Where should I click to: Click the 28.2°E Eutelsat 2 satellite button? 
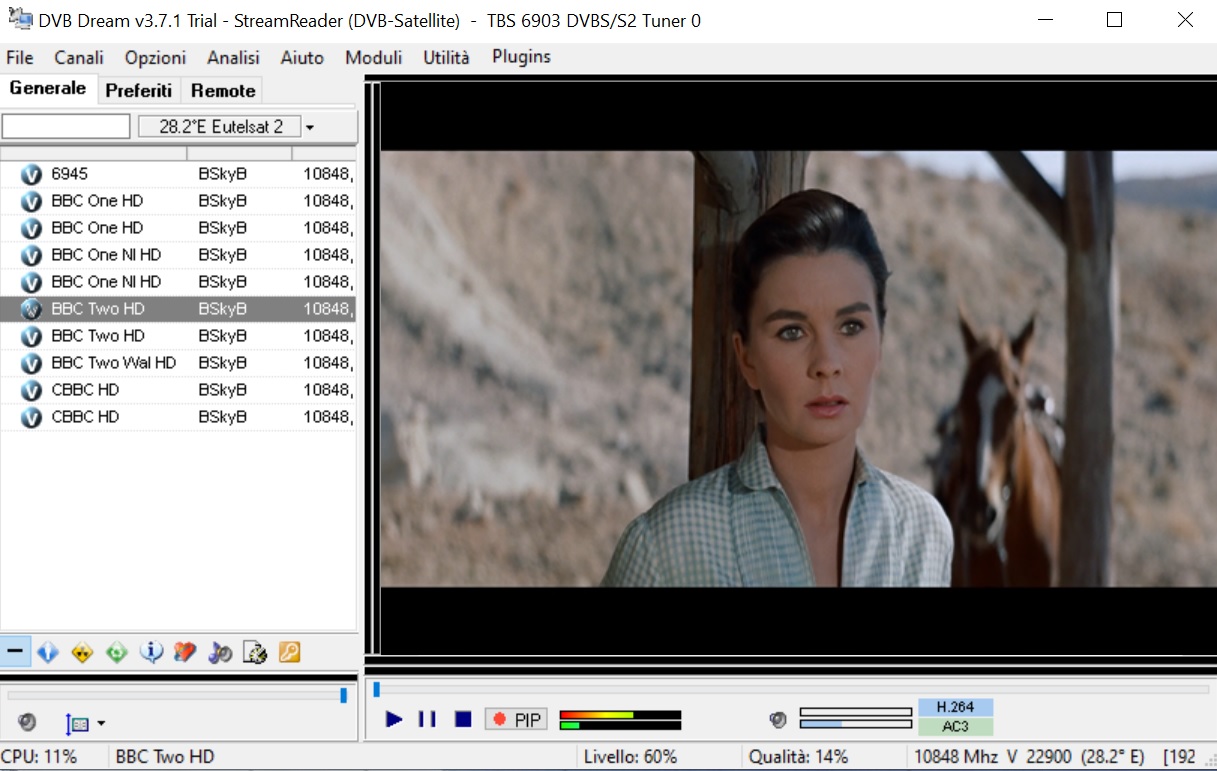click(x=220, y=126)
